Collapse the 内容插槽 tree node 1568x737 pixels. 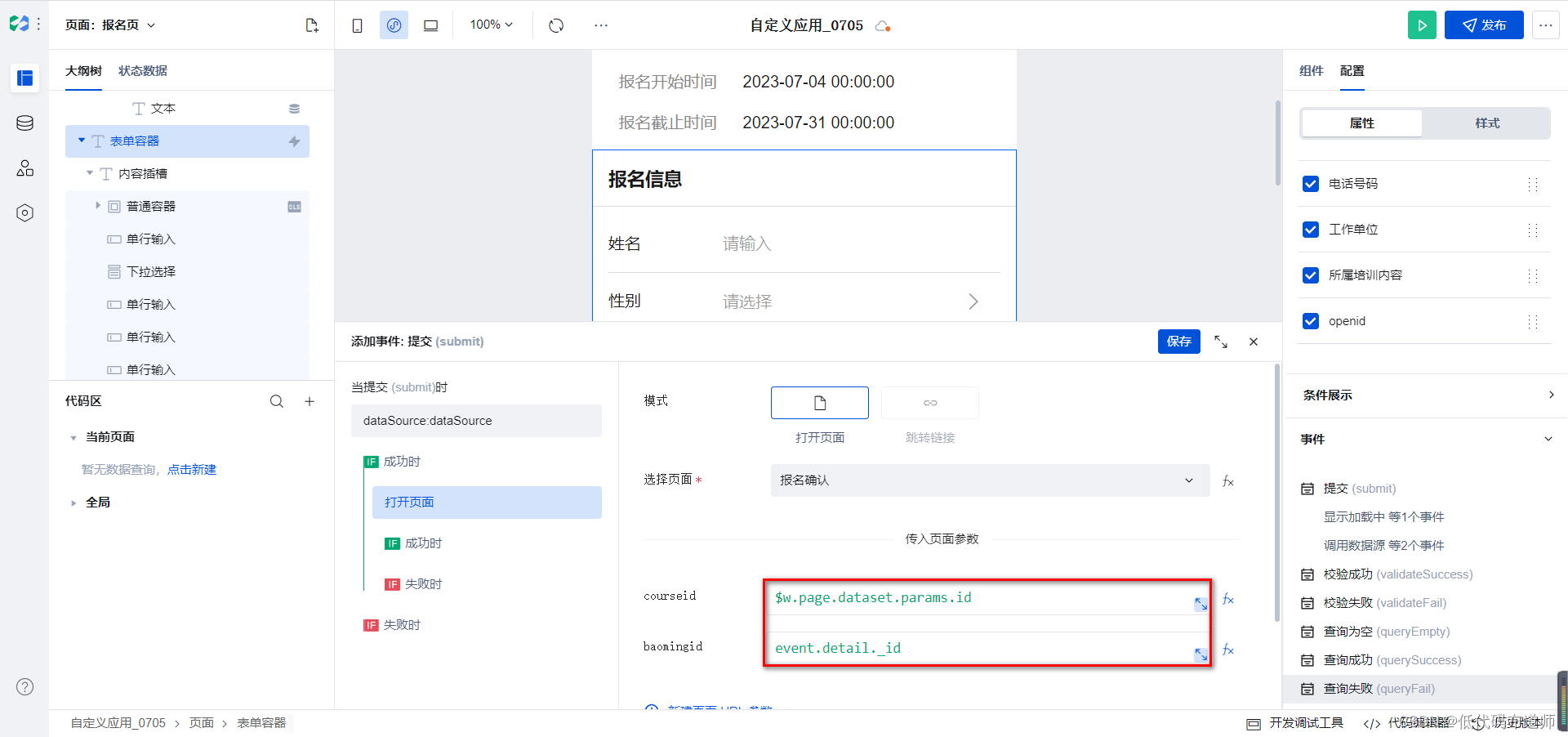pyautogui.click(x=90, y=173)
